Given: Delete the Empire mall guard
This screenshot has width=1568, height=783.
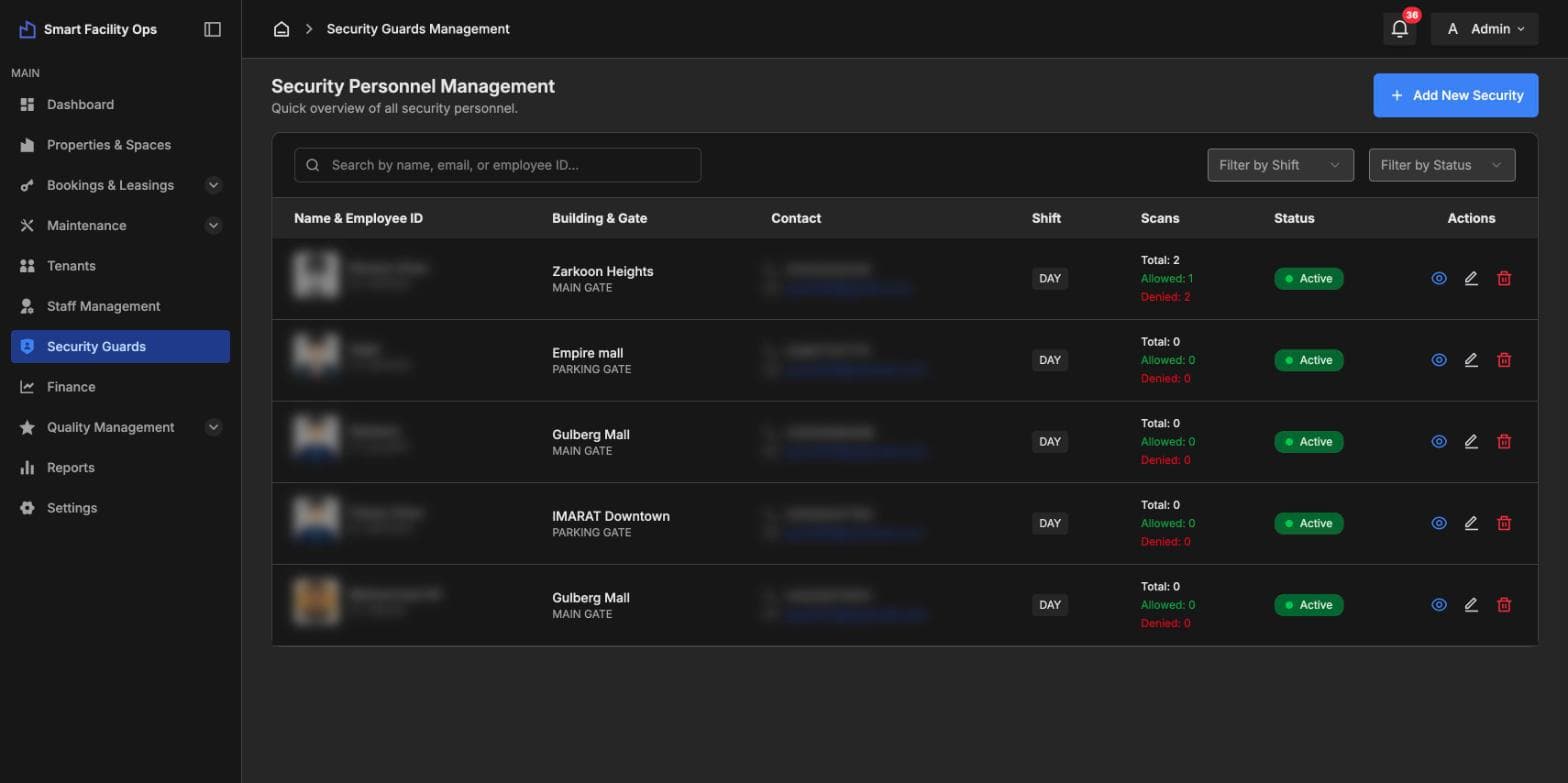Looking at the screenshot, I should pos(1504,360).
